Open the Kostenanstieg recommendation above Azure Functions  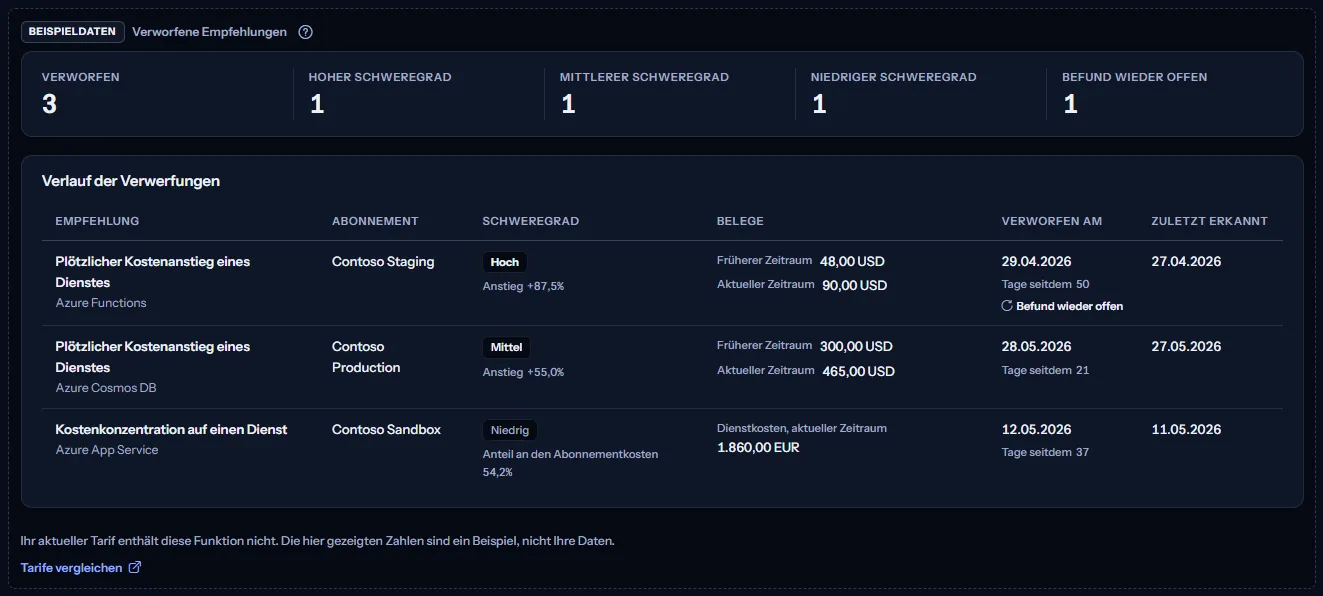[153, 272]
